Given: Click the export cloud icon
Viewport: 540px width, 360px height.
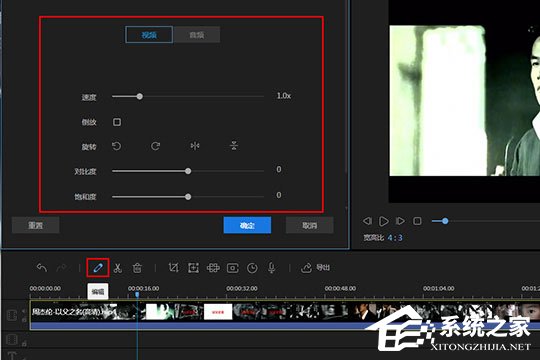Looking at the screenshot, I should (306, 268).
